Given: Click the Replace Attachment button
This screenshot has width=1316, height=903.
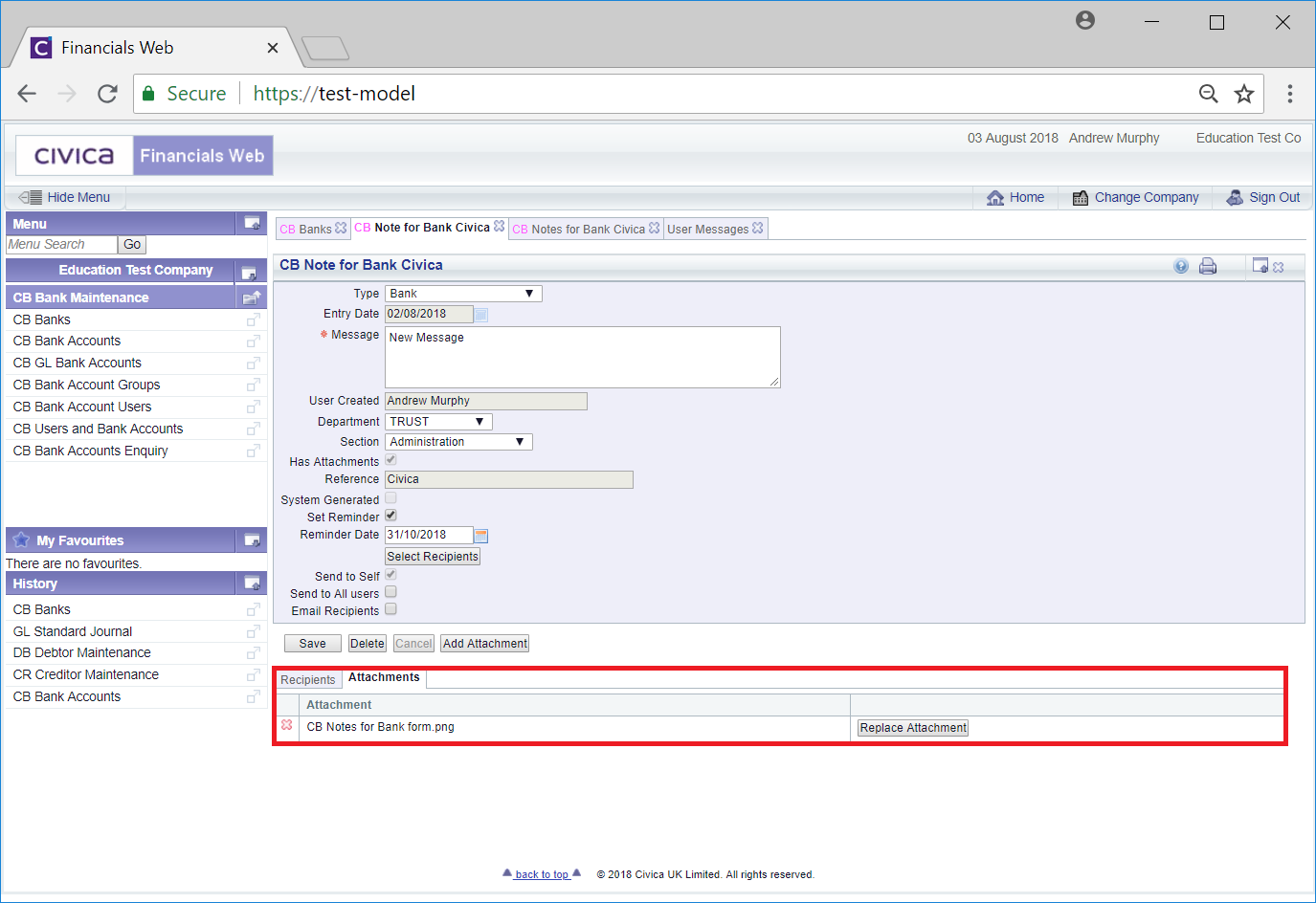Looking at the screenshot, I should [x=913, y=728].
